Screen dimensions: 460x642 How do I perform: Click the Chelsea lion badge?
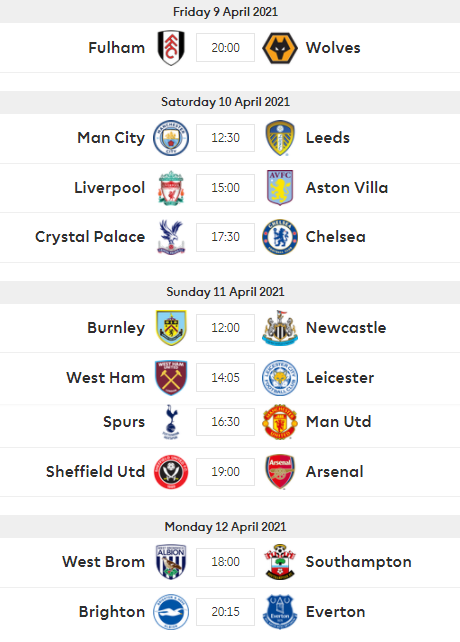click(x=280, y=237)
